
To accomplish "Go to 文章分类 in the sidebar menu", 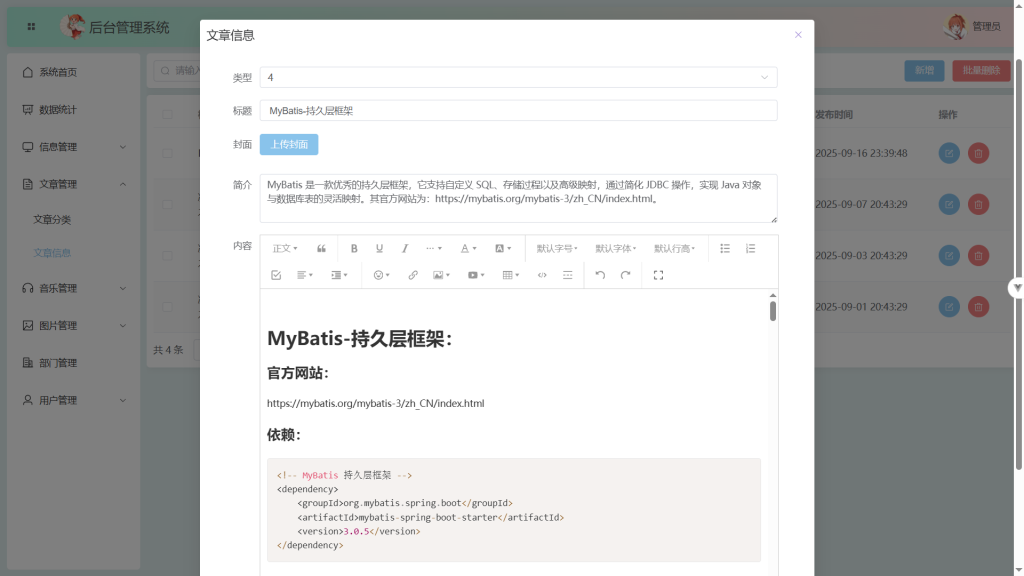I will coord(52,219).
